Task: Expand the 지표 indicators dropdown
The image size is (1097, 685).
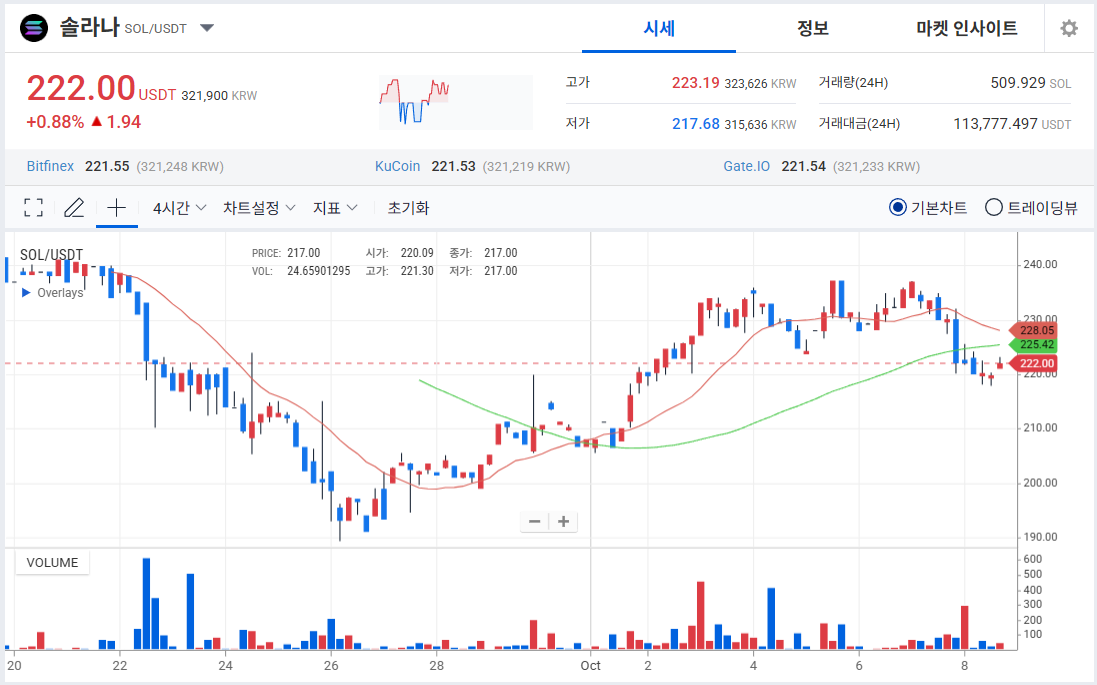Action: (335, 208)
